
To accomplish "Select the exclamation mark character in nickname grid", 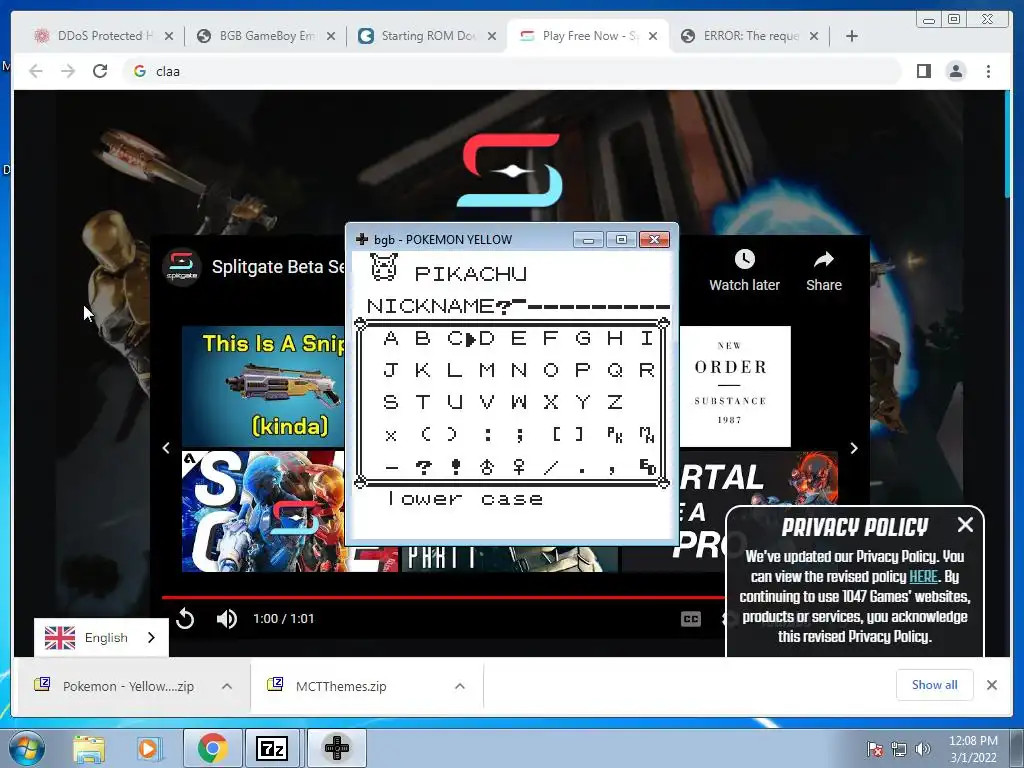I will pyautogui.click(x=455, y=466).
